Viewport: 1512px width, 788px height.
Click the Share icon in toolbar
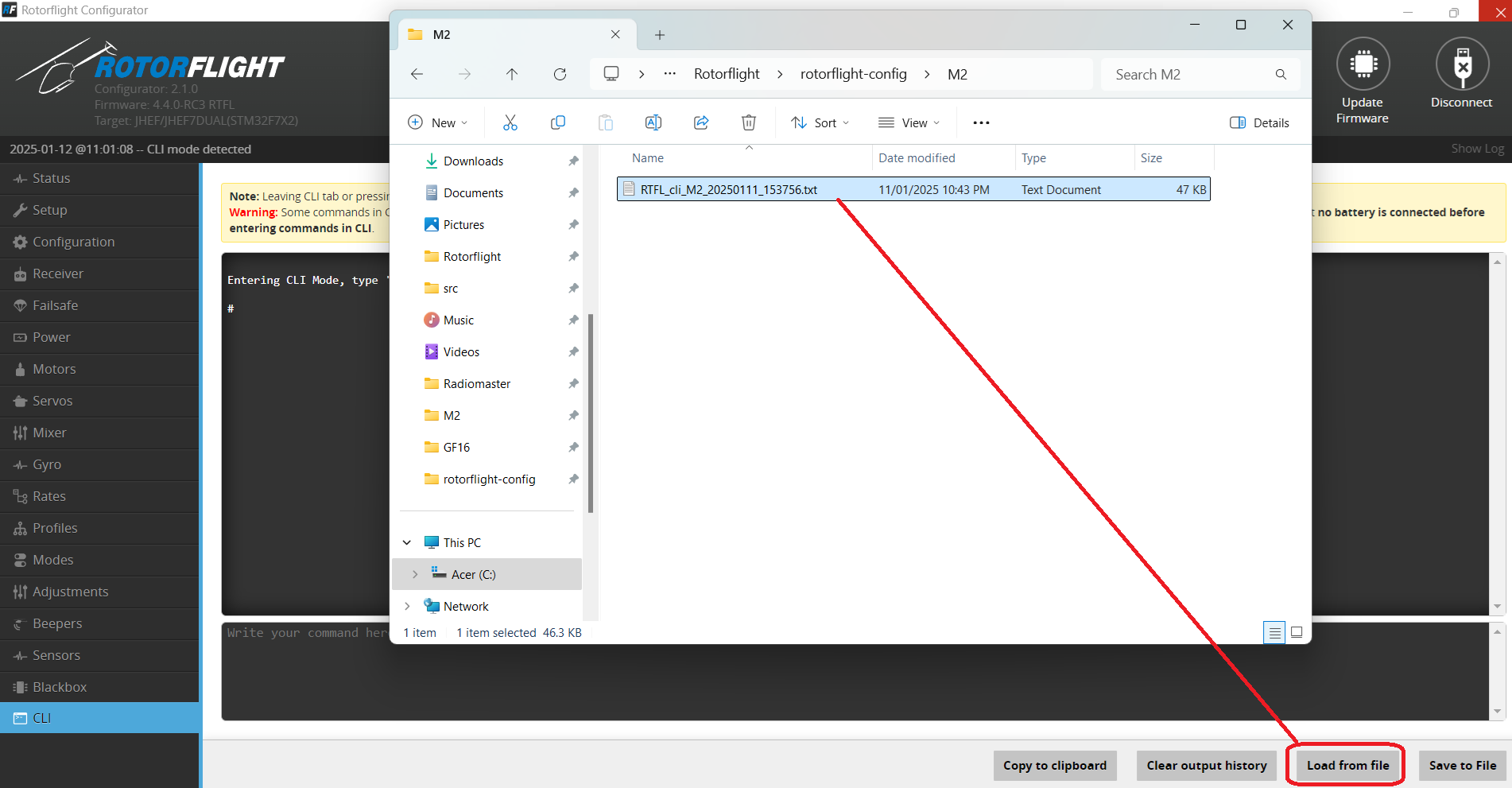(x=701, y=122)
